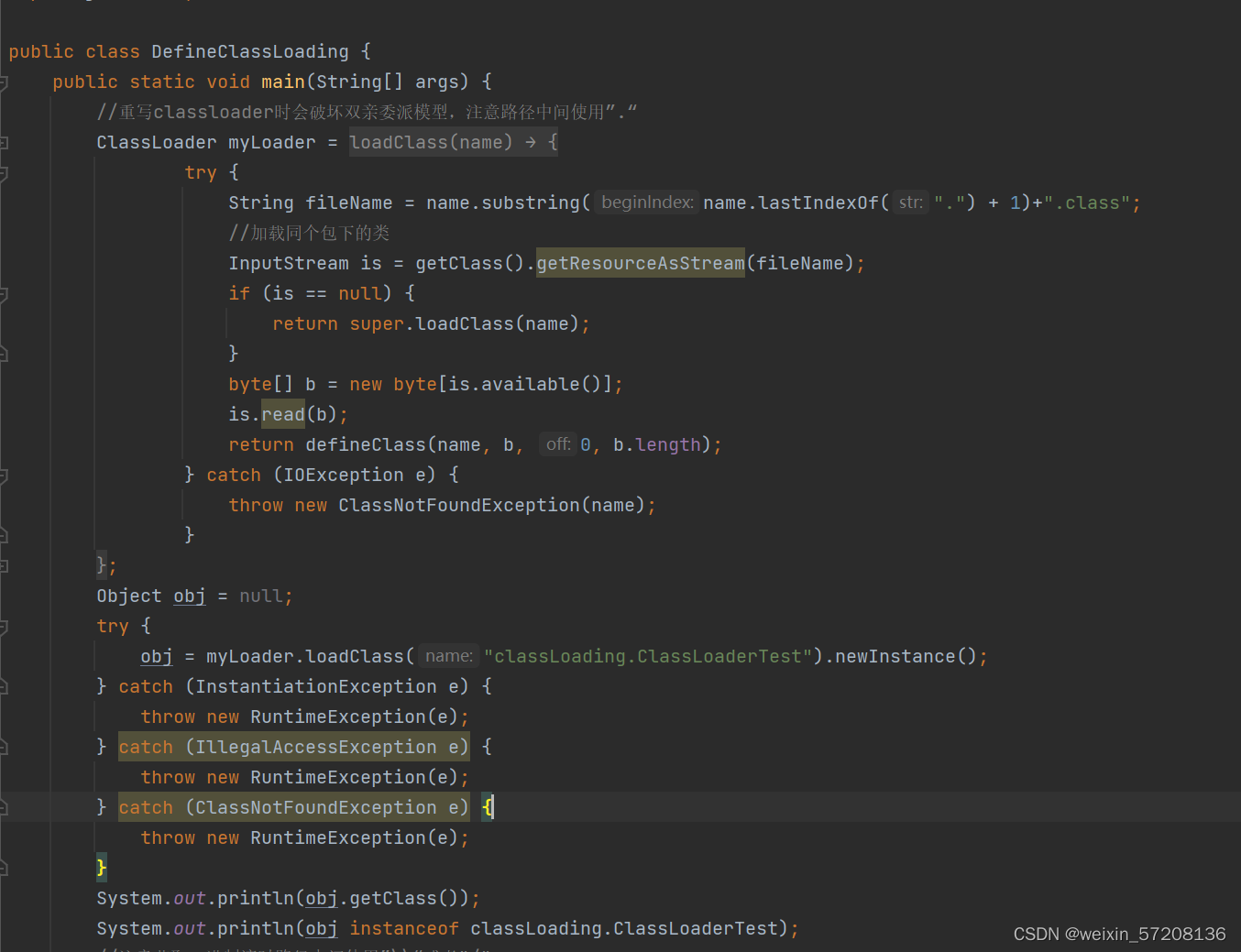Click the str: parameter hint
The image size is (1241, 952).
pos(911,202)
